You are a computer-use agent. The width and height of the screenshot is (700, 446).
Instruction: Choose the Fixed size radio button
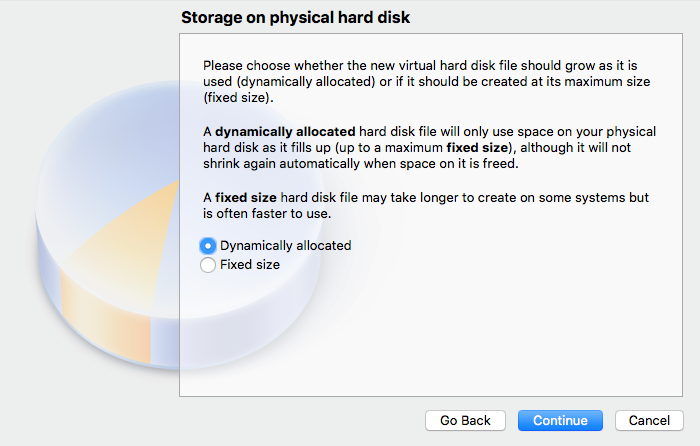tap(208, 265)
